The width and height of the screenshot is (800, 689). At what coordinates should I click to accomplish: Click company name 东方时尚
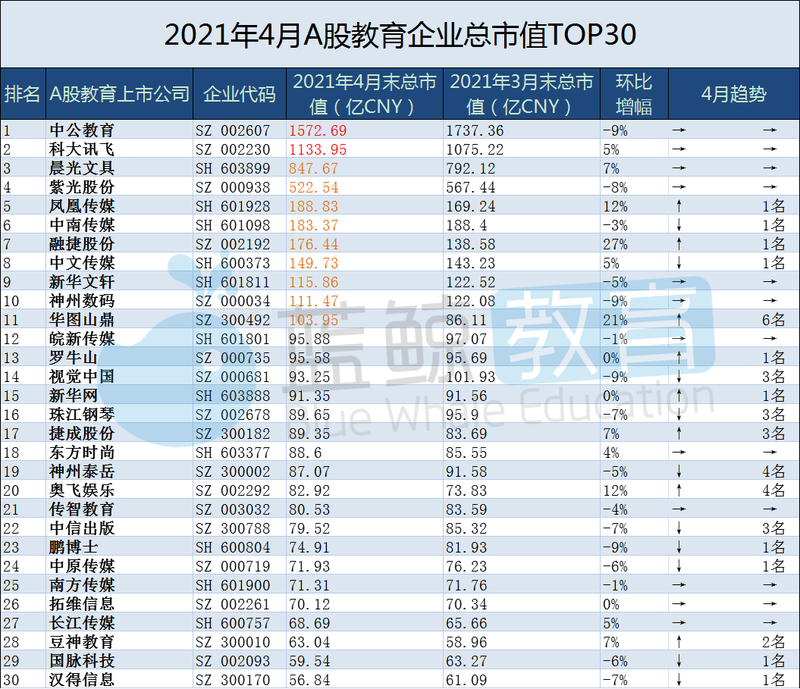82,452
